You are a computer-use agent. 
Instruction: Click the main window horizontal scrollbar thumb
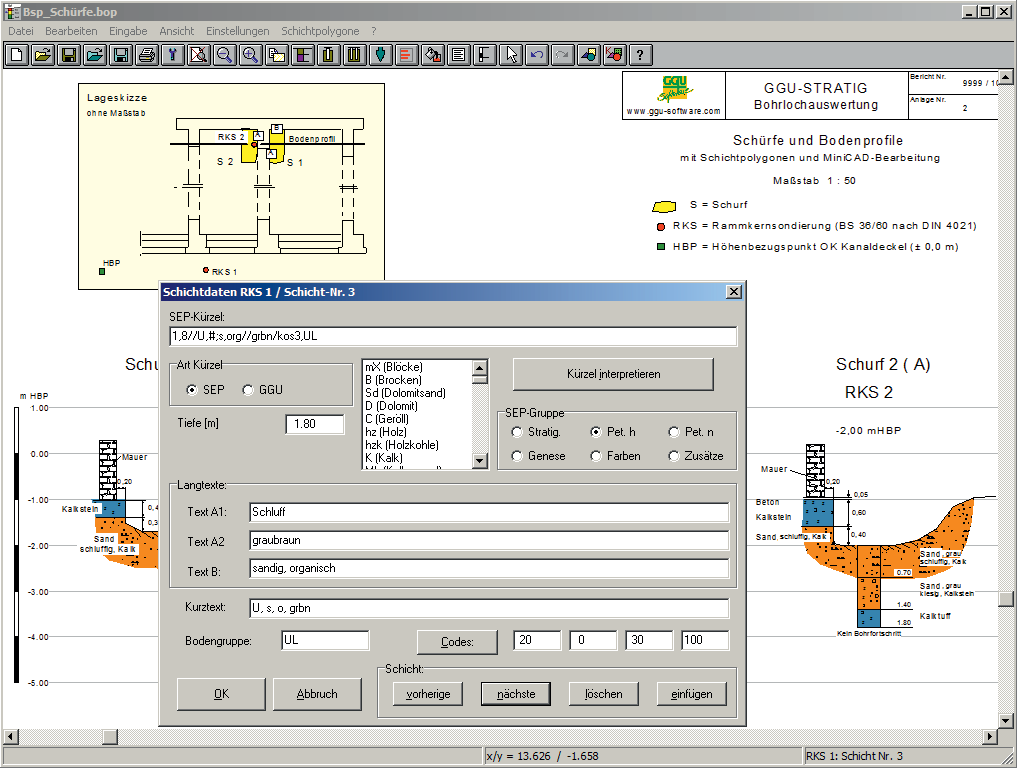110,737
